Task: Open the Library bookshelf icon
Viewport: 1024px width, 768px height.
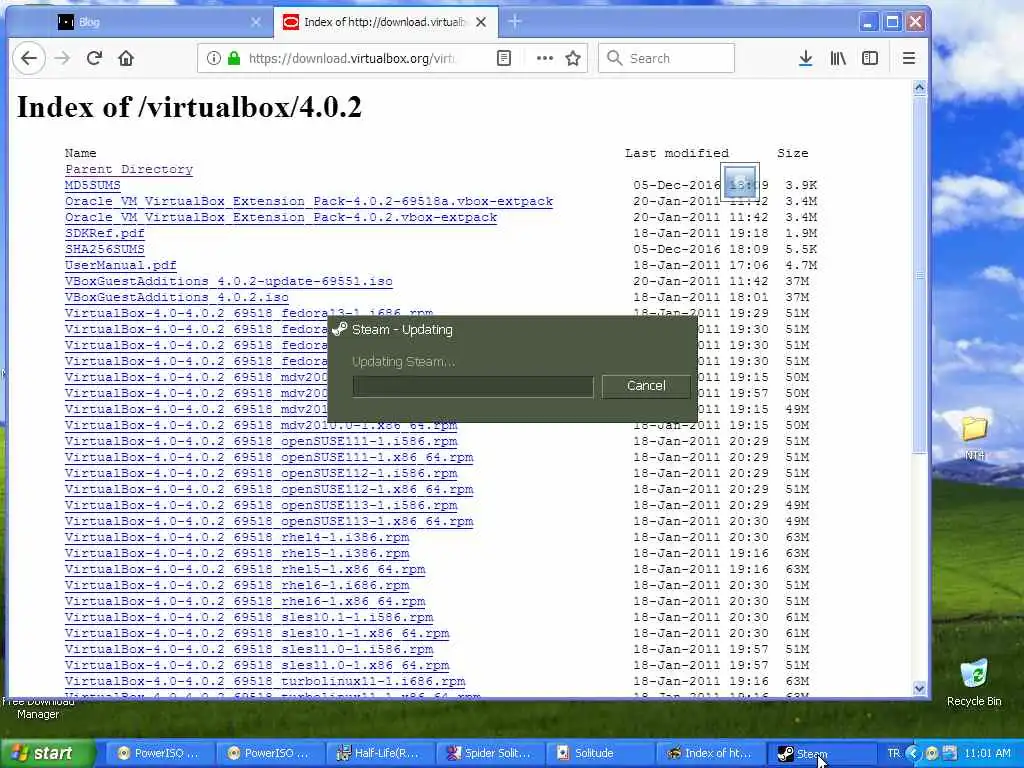Action: tap(838, 58)
